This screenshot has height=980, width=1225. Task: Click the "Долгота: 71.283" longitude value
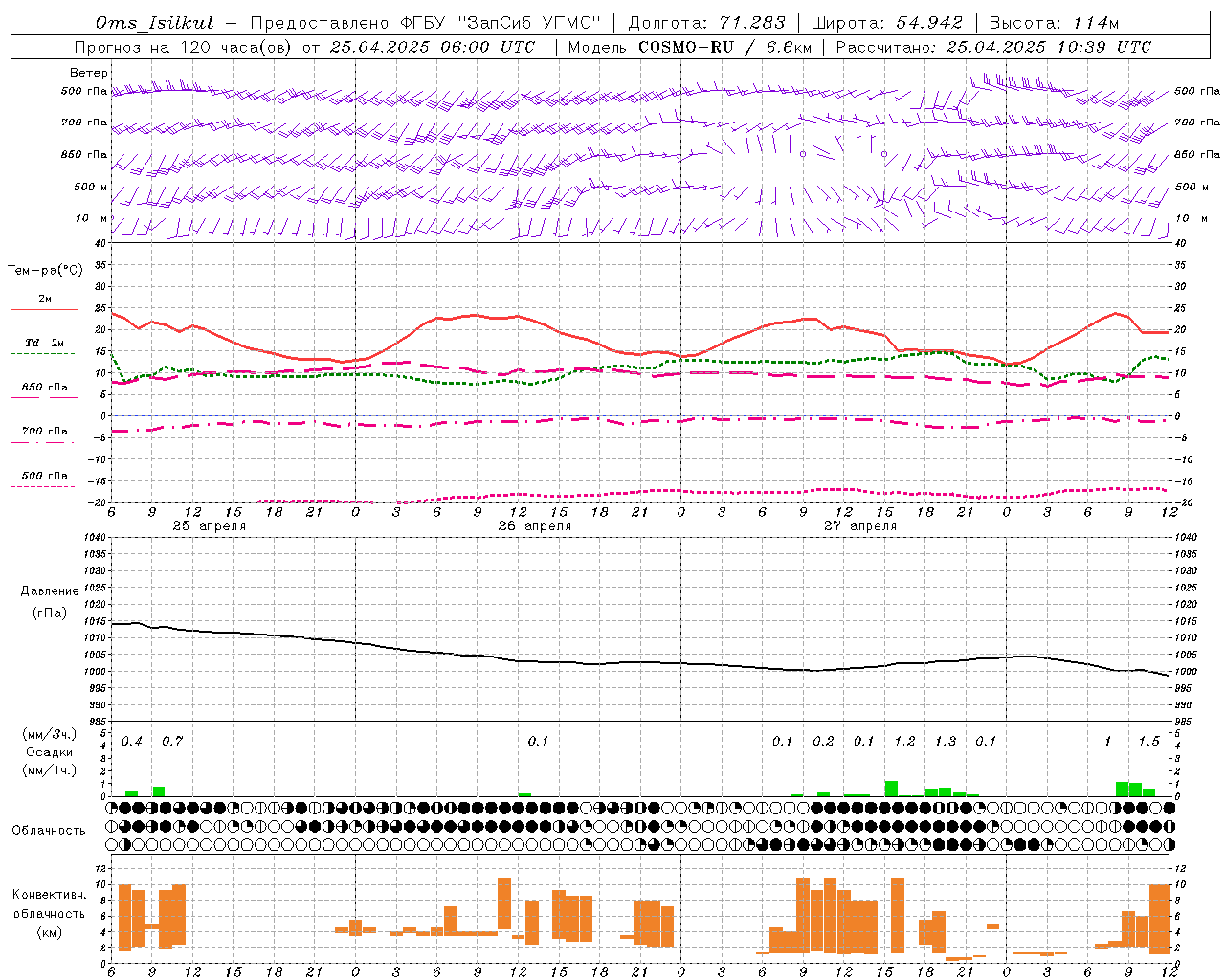706,23
